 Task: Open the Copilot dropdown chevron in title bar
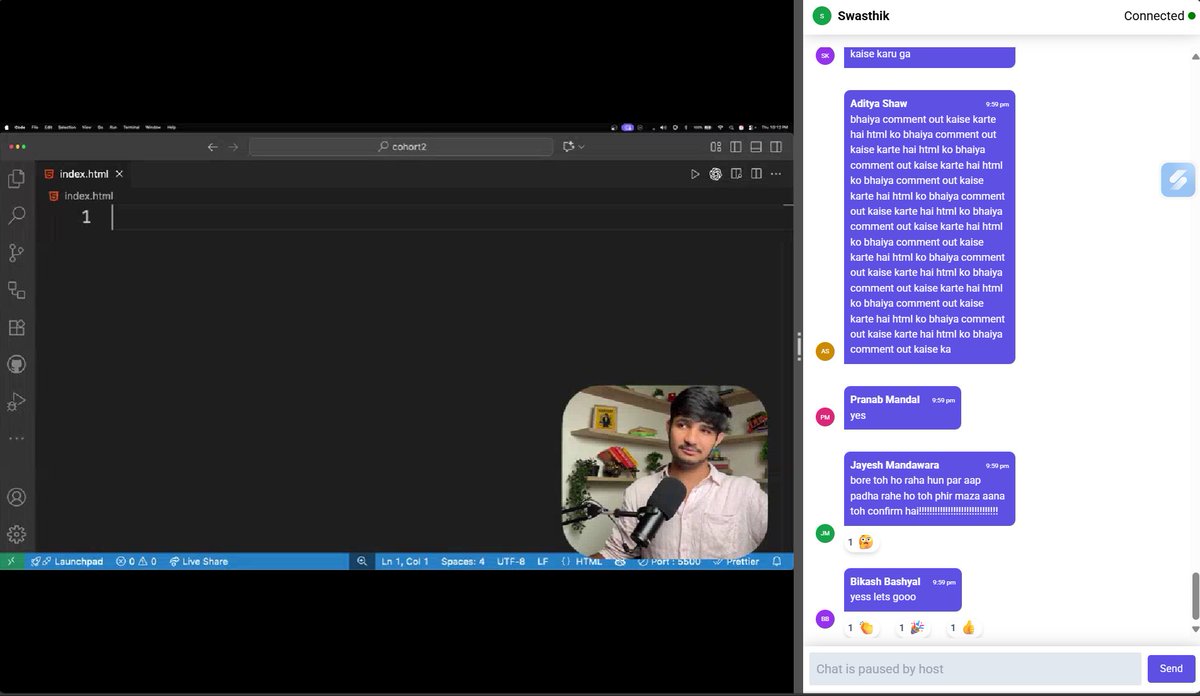tap(582, 147)
